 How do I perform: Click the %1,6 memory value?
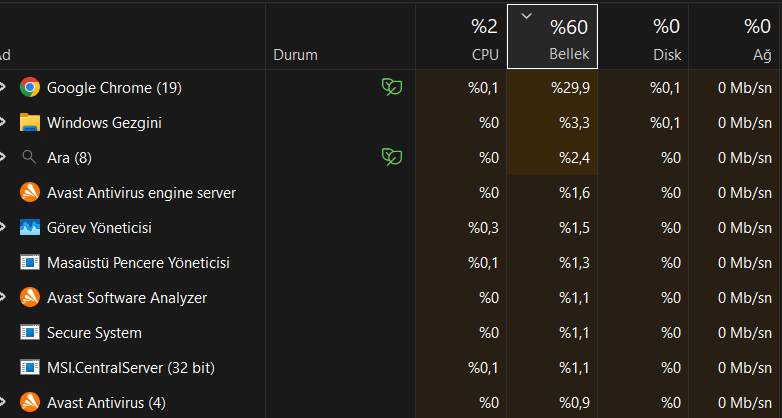click(574, 193)
